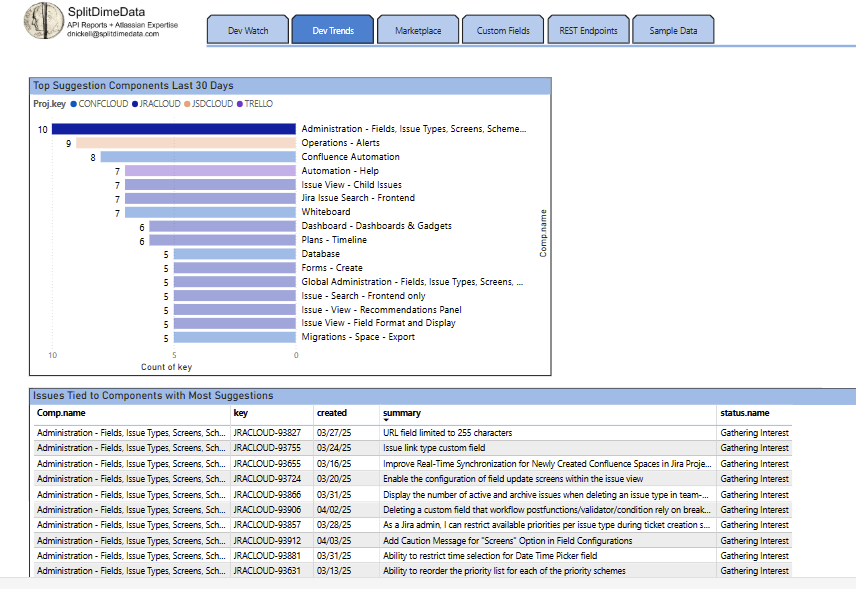This screenshot has height=589, width=856.
Task: Click the dnickell@splitdimedata.com email link
Action: 113,33
